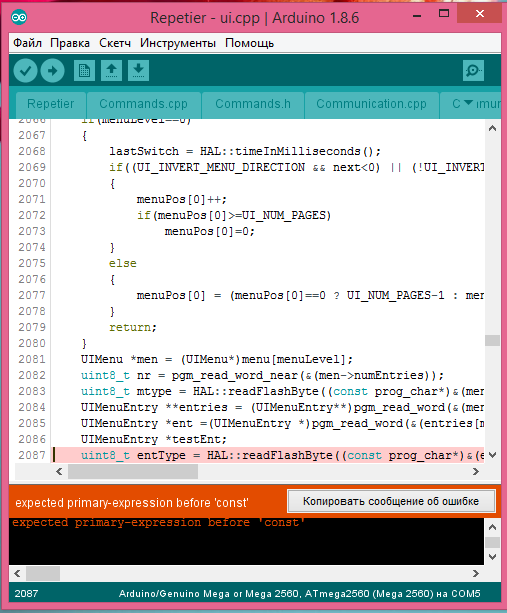Viewport: 507px width, 613px height.
Task: Switch to the Communication.cpp tab
Action: (x=371, y=104)
